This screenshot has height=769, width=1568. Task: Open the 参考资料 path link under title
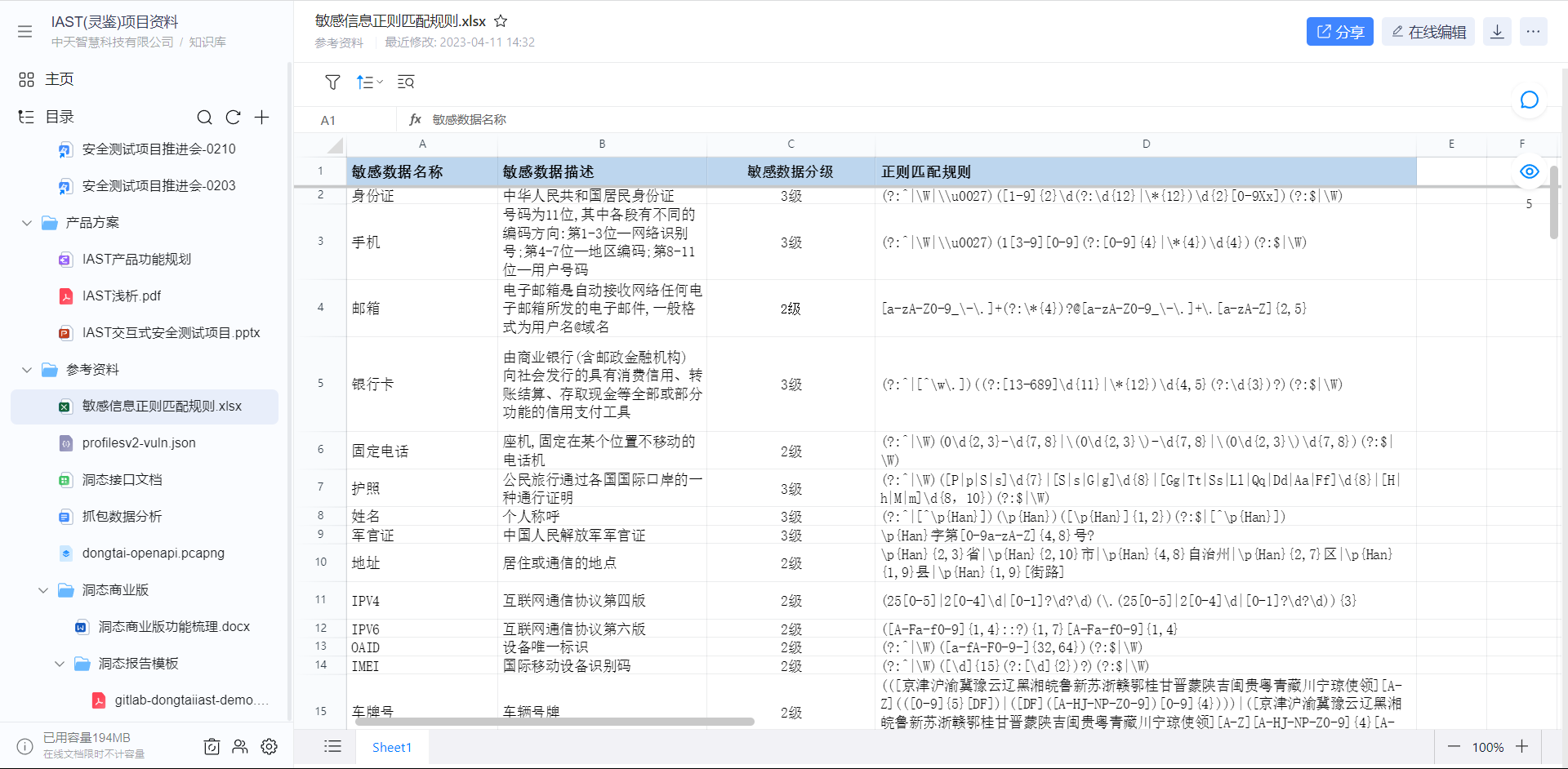click(x=339, y=42)
